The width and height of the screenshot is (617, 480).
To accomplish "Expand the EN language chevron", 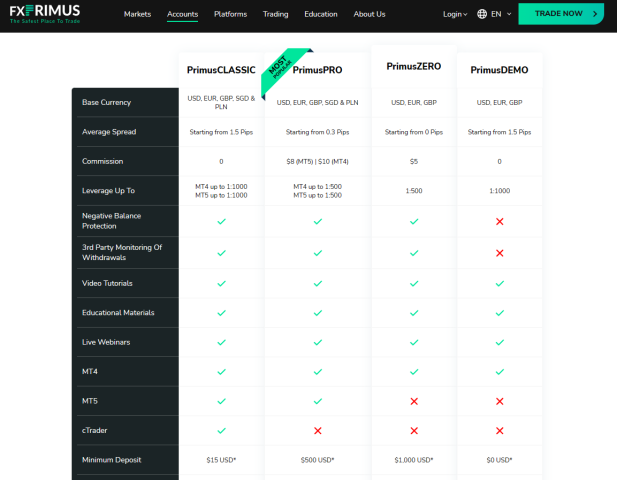I will [x=509, y=14].
